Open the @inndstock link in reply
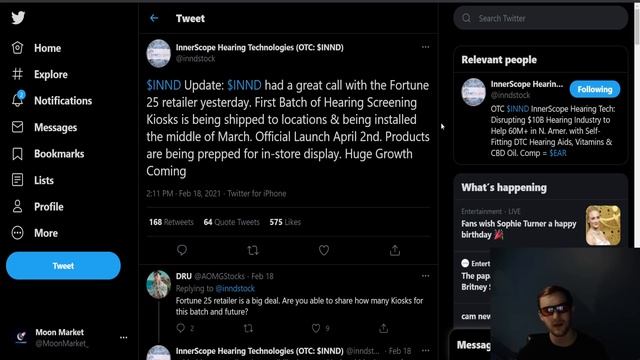This screenshot has width=640, height=360. pyautogui.click(x=235, y=288)
